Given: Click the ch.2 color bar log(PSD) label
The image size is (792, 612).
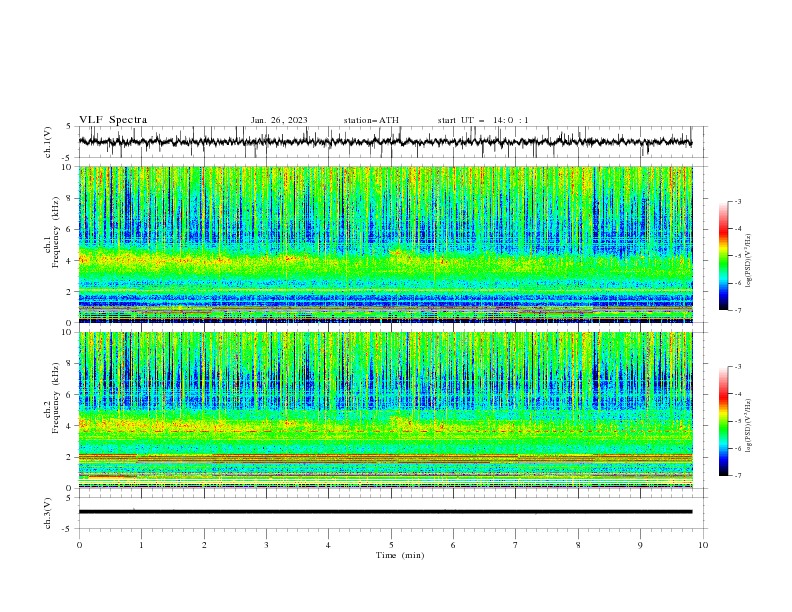Looking at the screenshot, I should click(x=749, y=425).
